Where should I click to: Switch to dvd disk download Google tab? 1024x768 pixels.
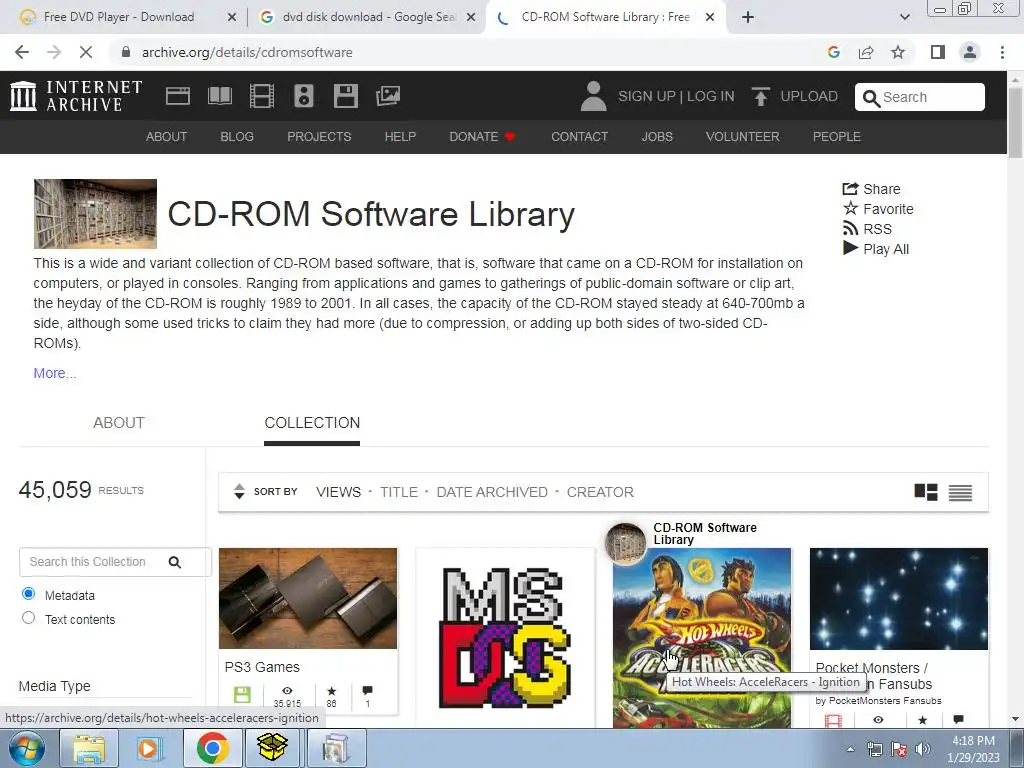[368, 17]
